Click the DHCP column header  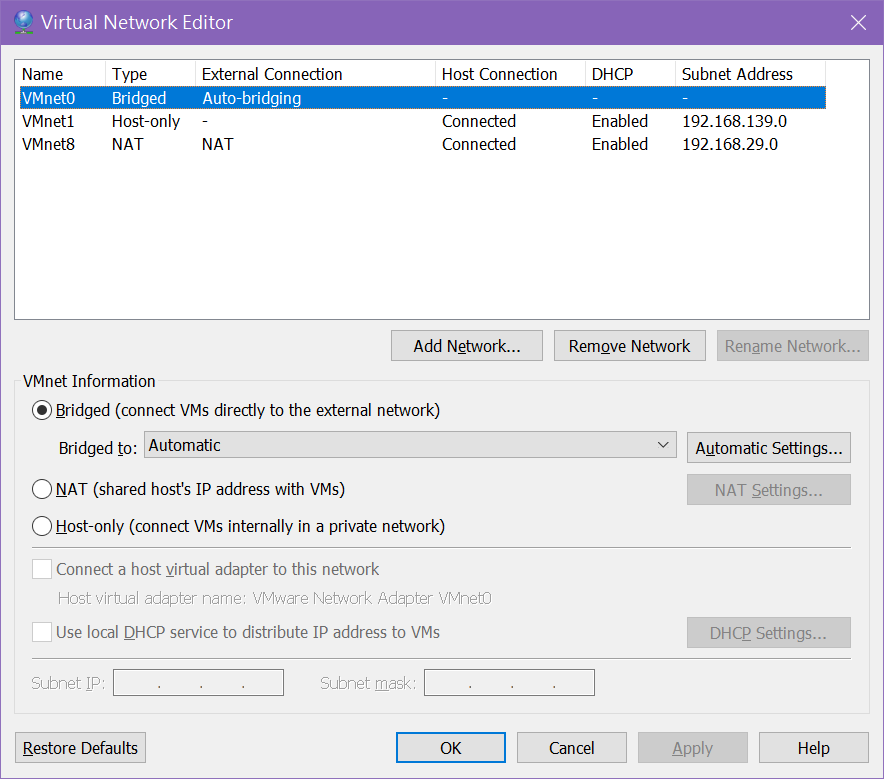click(x=631, y=74)
